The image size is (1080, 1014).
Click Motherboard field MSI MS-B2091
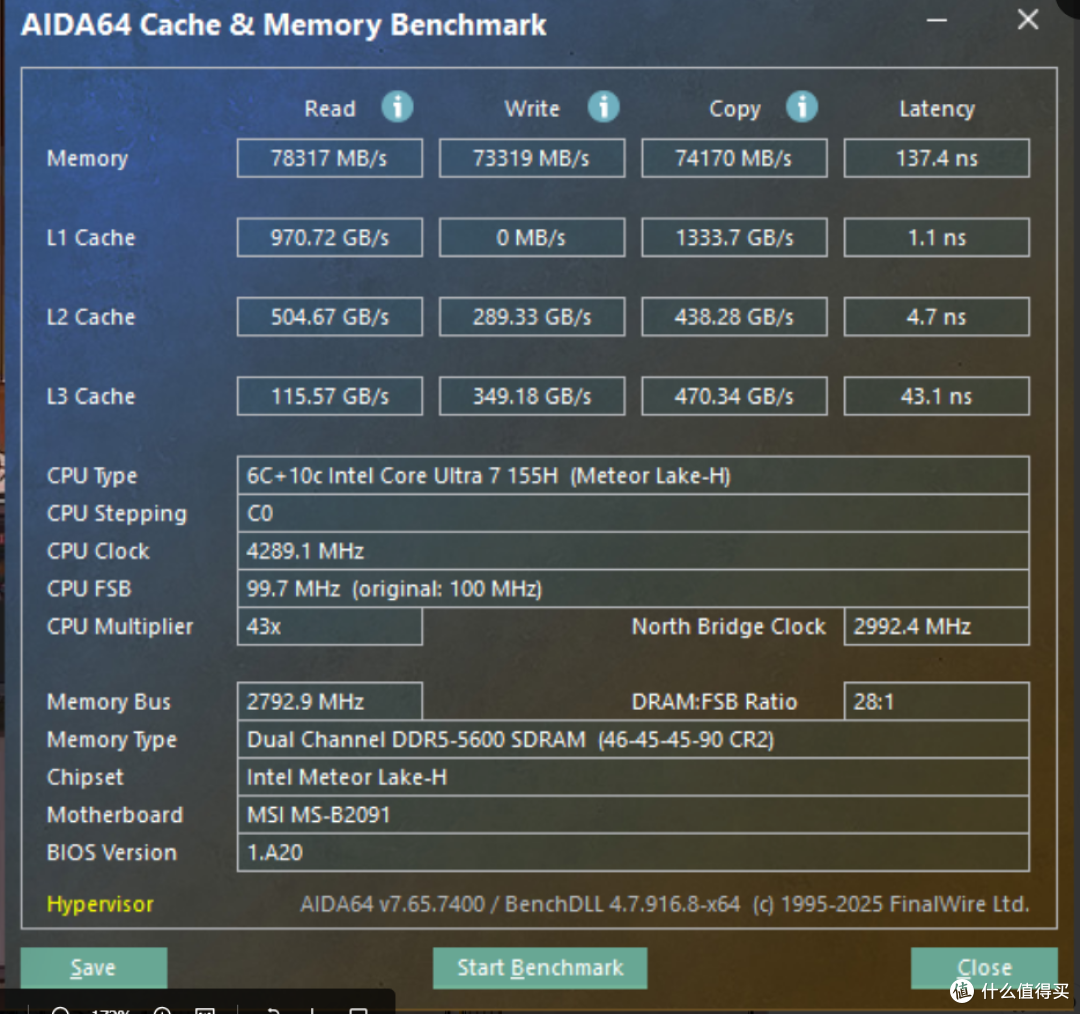click(x=633, y=815)
